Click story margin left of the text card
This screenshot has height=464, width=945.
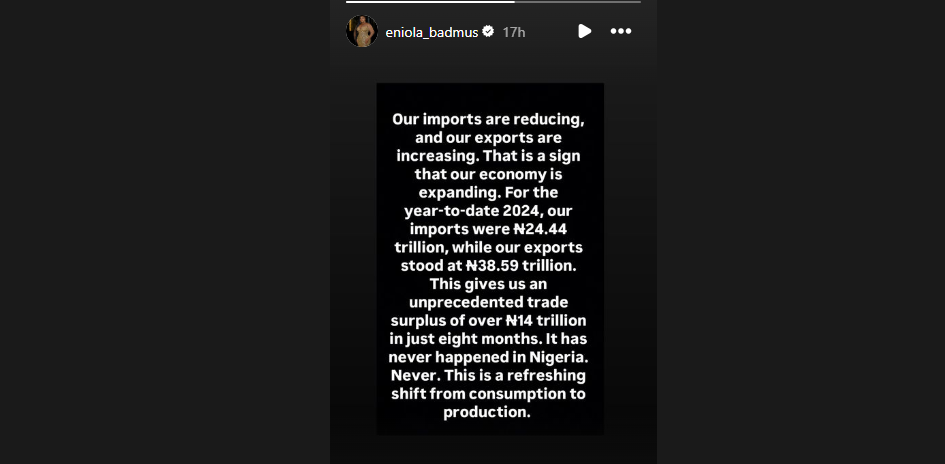pos(352,260)
